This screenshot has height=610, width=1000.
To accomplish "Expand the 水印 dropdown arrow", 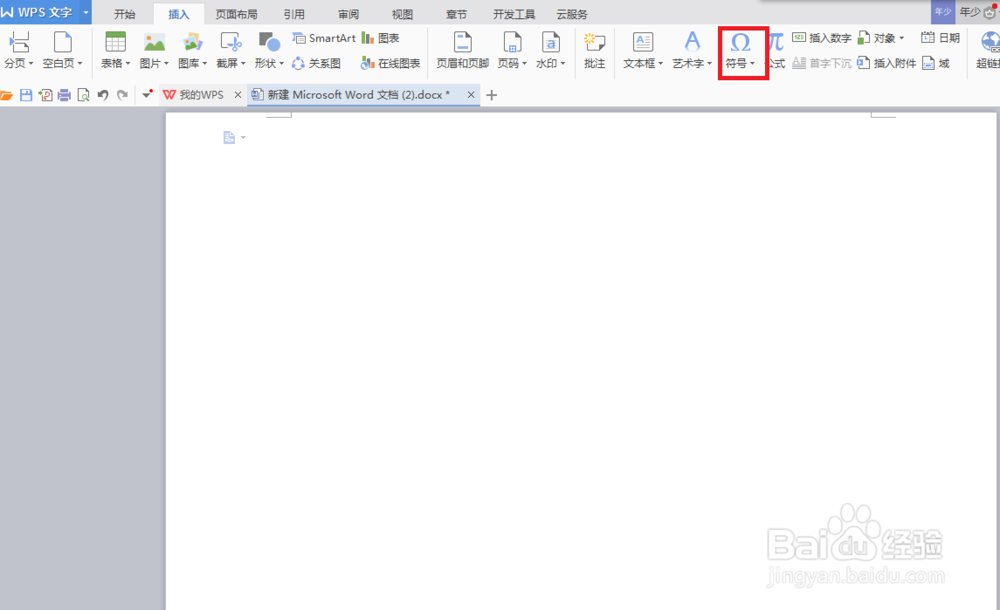I will (x=562, y=63).
